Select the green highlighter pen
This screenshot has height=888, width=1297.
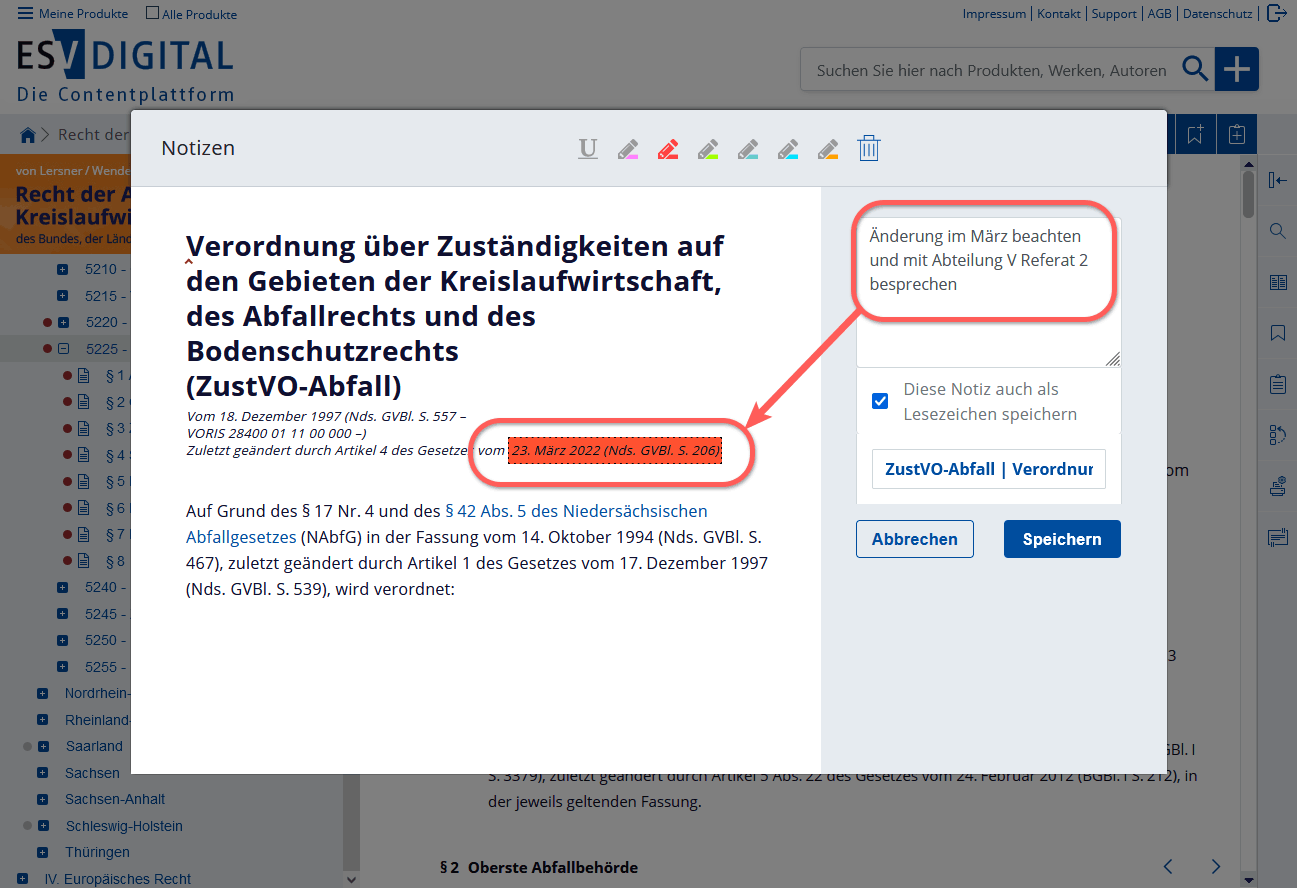(x=708, y=148)
